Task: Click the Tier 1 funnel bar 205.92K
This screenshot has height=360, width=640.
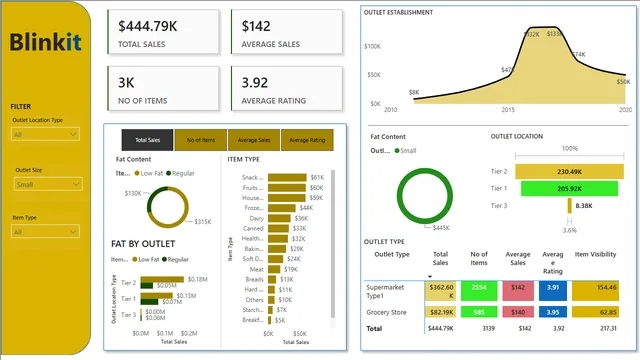Action: [569, 189]
